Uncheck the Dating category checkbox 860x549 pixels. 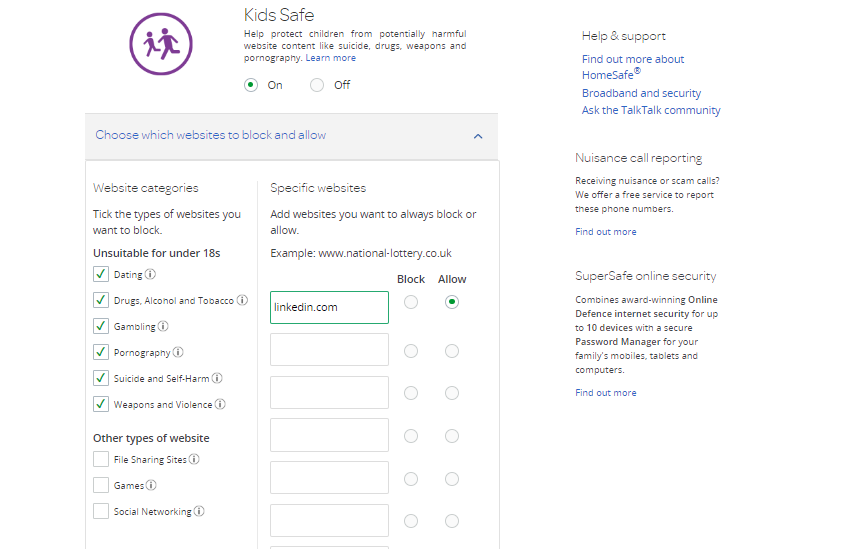point(101,274)
